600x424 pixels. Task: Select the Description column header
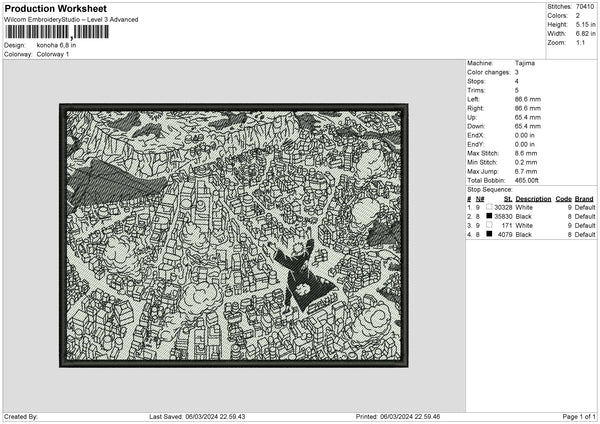point(533,198)
